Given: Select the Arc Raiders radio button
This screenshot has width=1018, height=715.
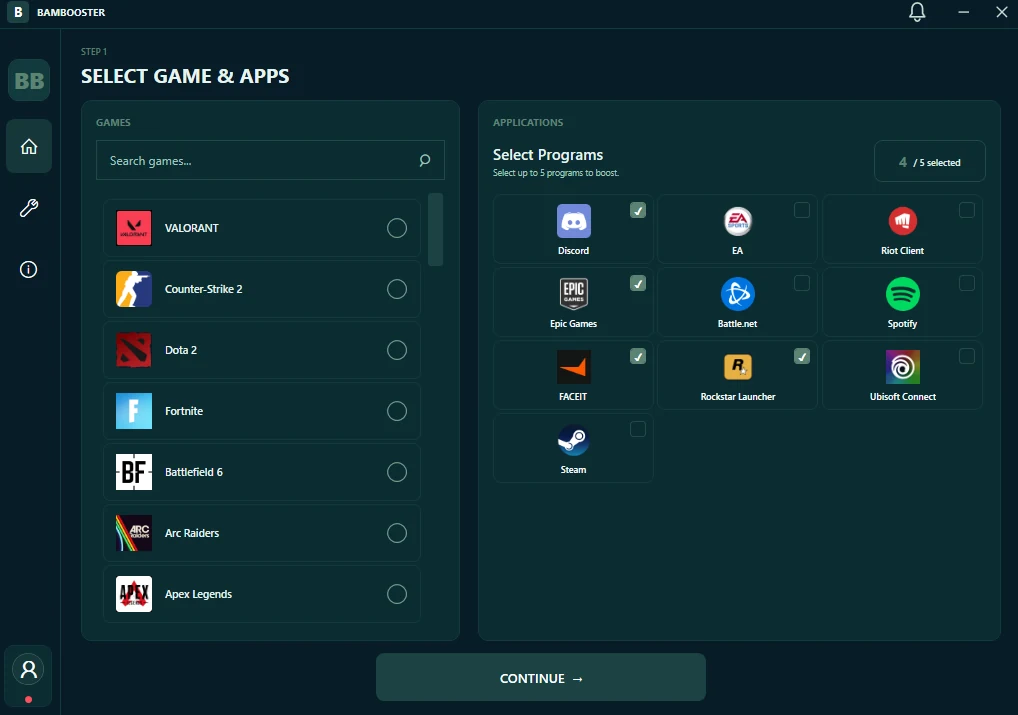Looking at the screenshot, I should point(397,533).
